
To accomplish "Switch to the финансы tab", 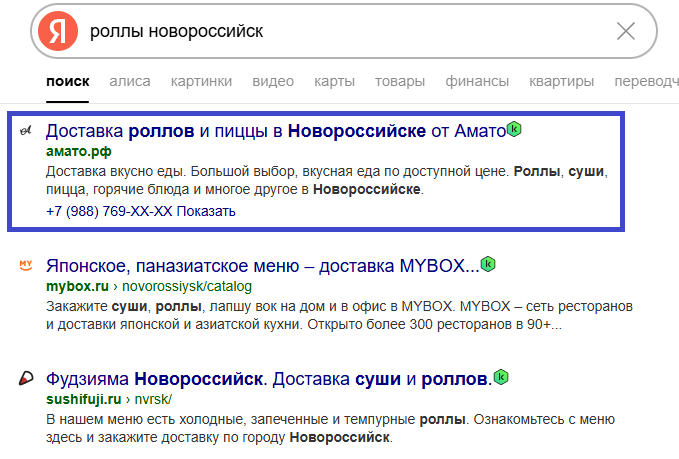I will (477, 81).
